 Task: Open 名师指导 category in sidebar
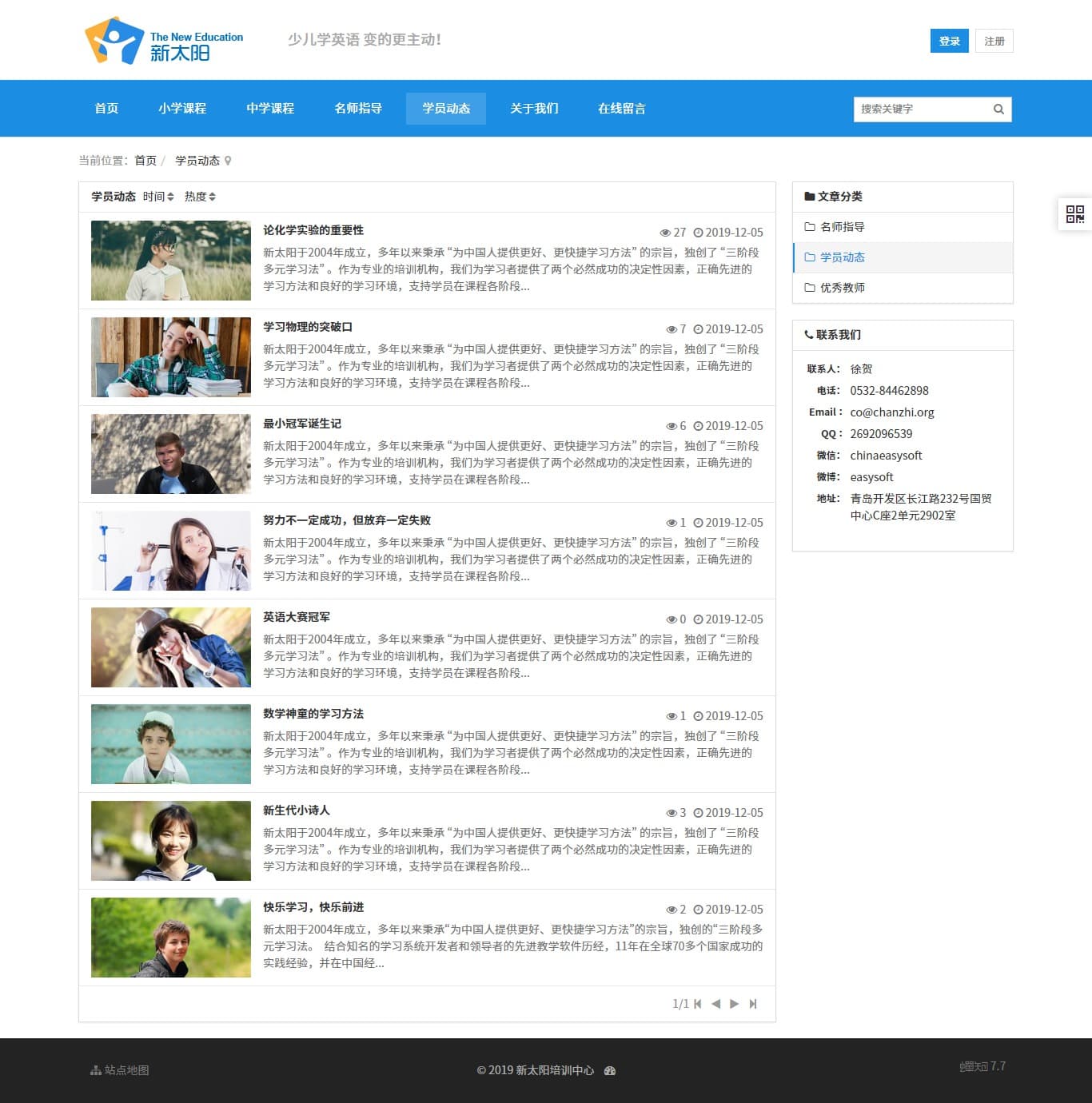903,227
